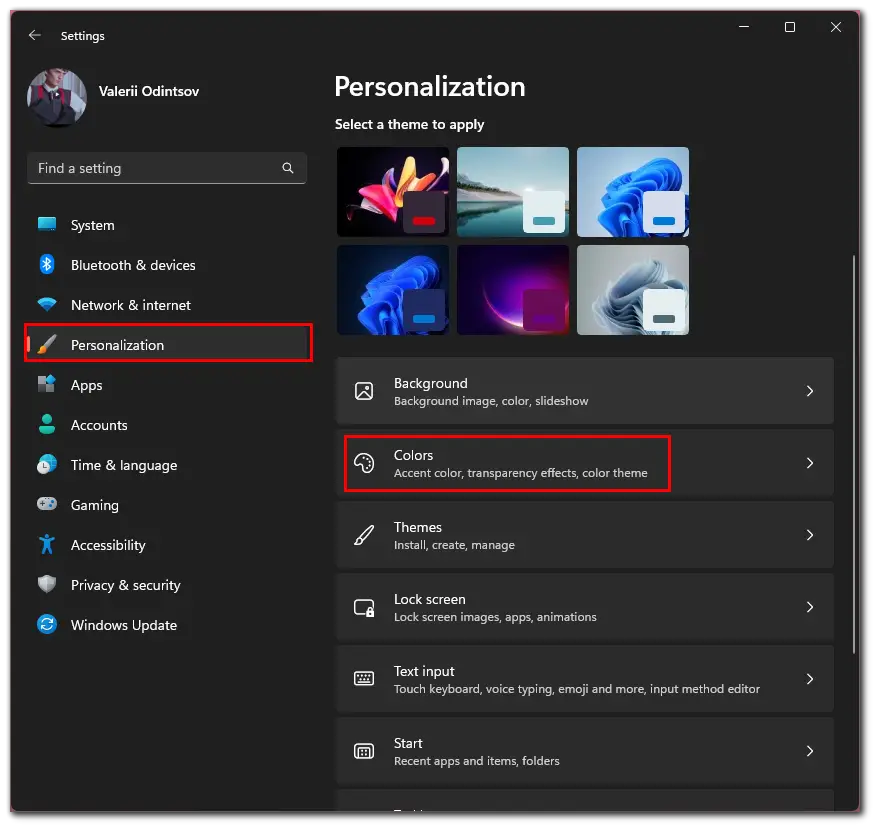Expand the Background settings chevron
This screenshot has width=878, height=830.
810,391
